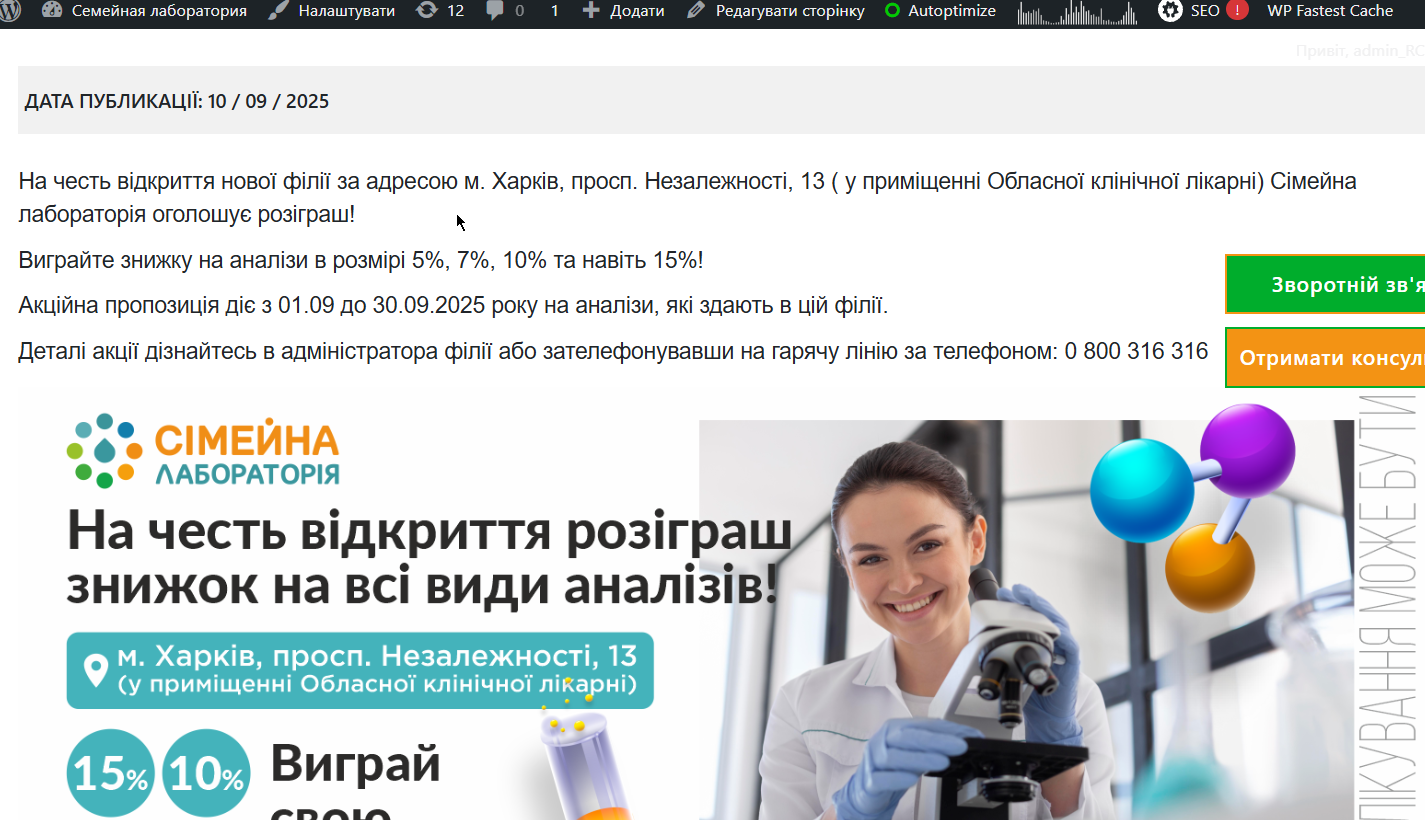Image resolution: width=1425 pixels, height=820 pixels.
Task: Open the Семейная лаборатория site menu
Action: 145,11
